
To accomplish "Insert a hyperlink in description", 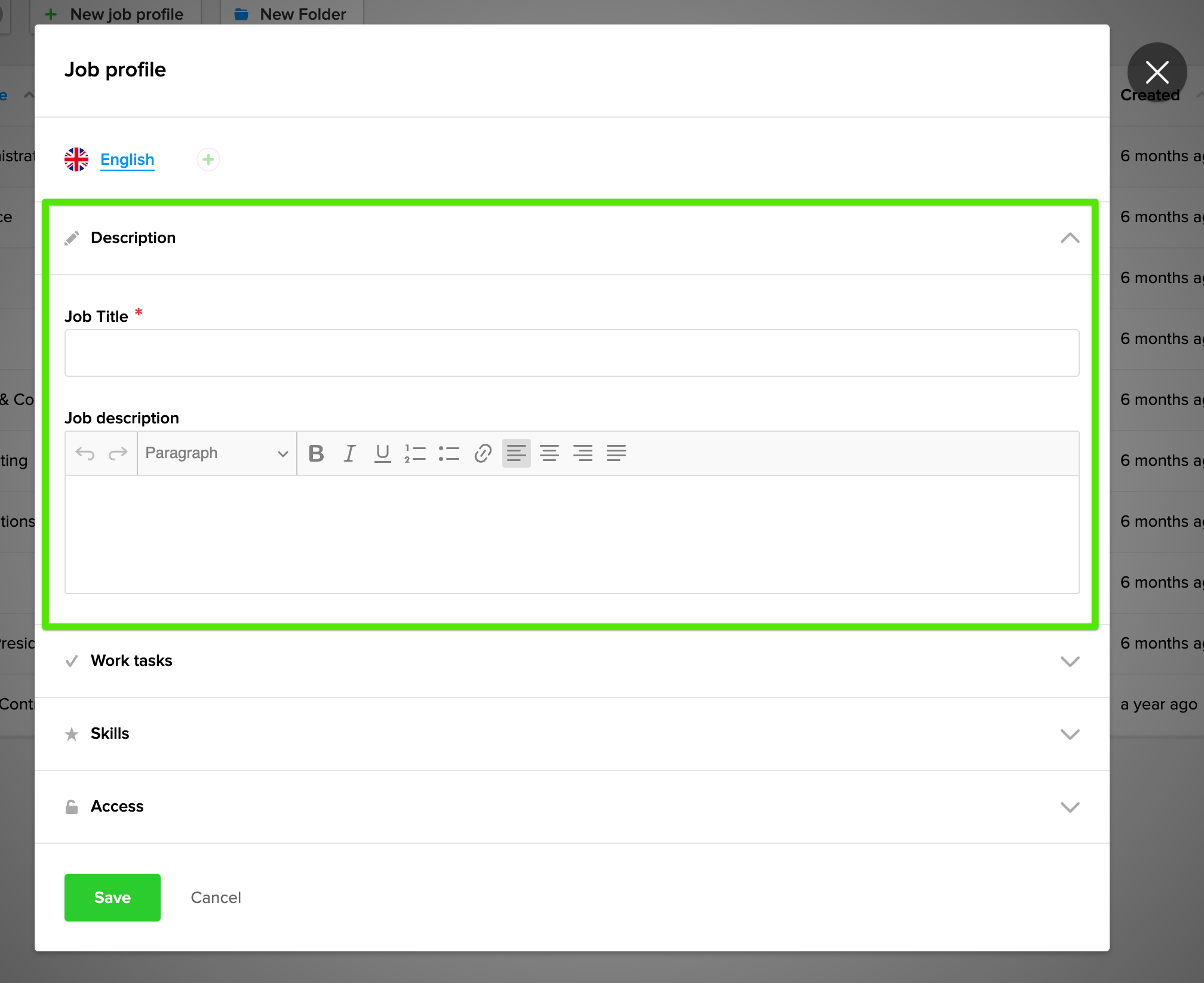I will coord(483,453).
